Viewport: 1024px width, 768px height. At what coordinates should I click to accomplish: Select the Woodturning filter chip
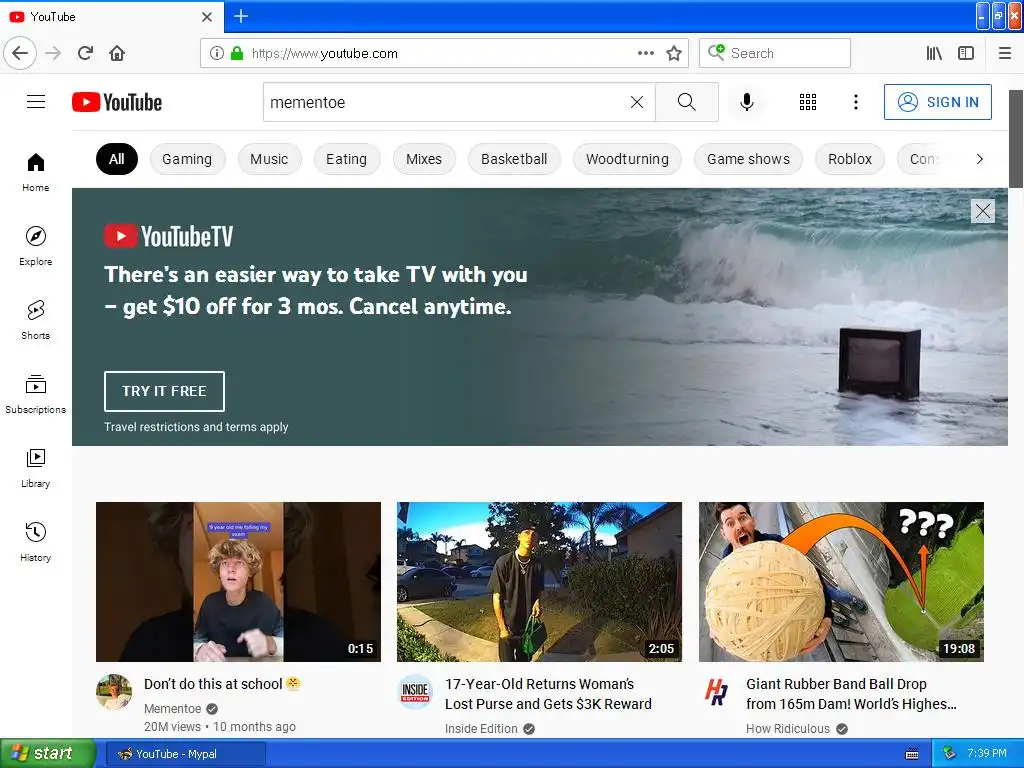[x=627, y=159]
